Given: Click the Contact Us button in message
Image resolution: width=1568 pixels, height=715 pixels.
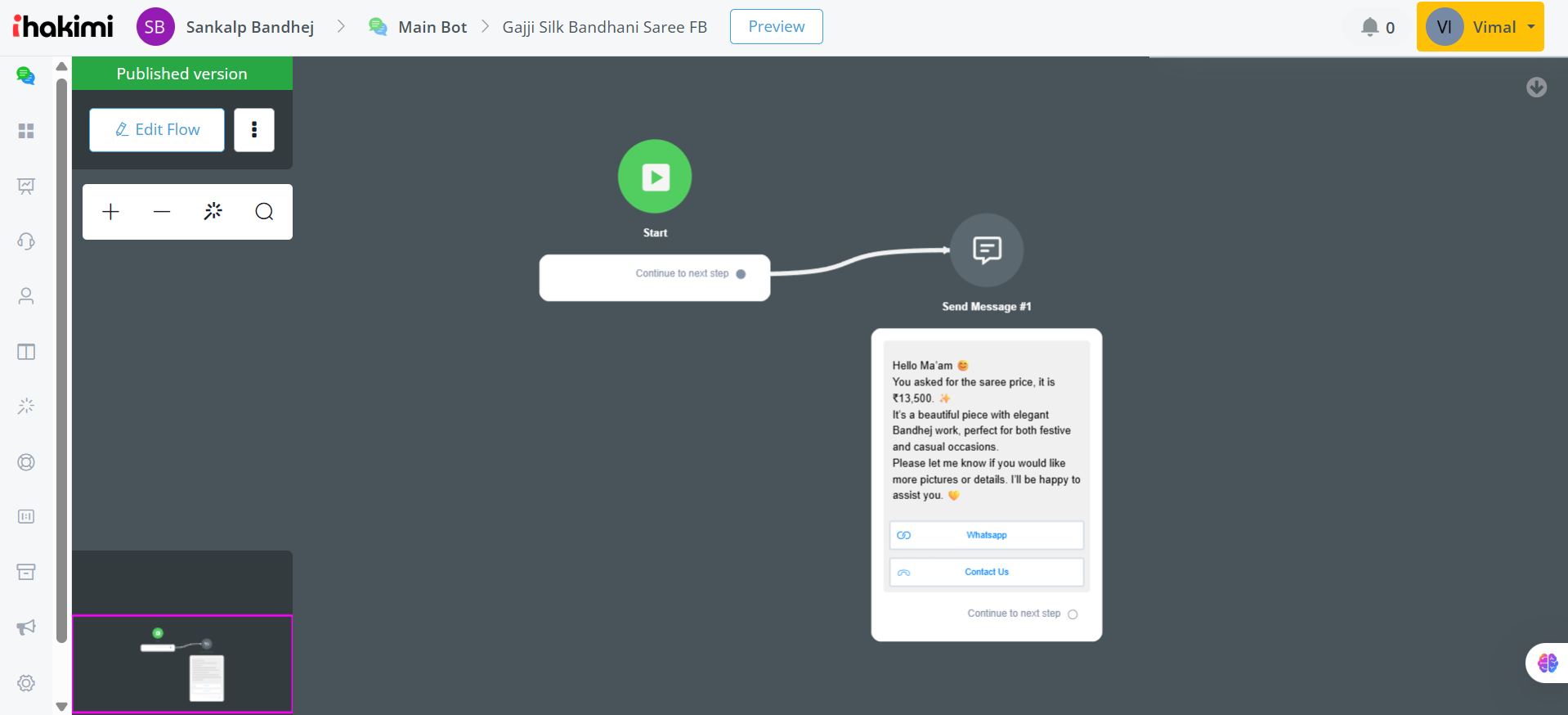Looking at the screenshot, I should pos(987,572).
